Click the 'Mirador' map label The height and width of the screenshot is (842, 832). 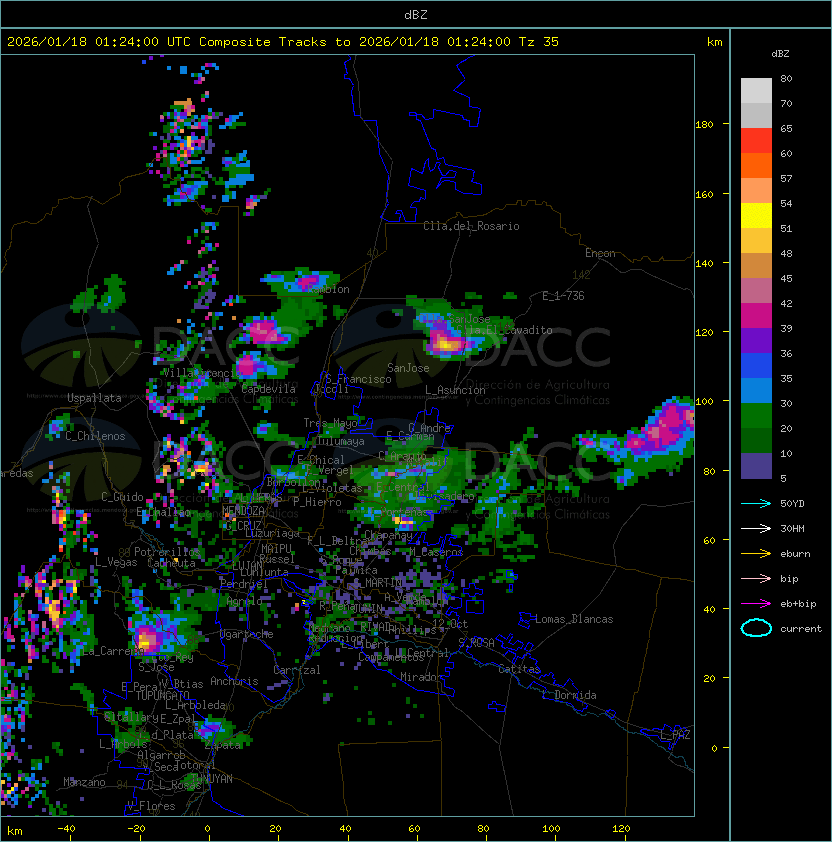click(422, 677)
